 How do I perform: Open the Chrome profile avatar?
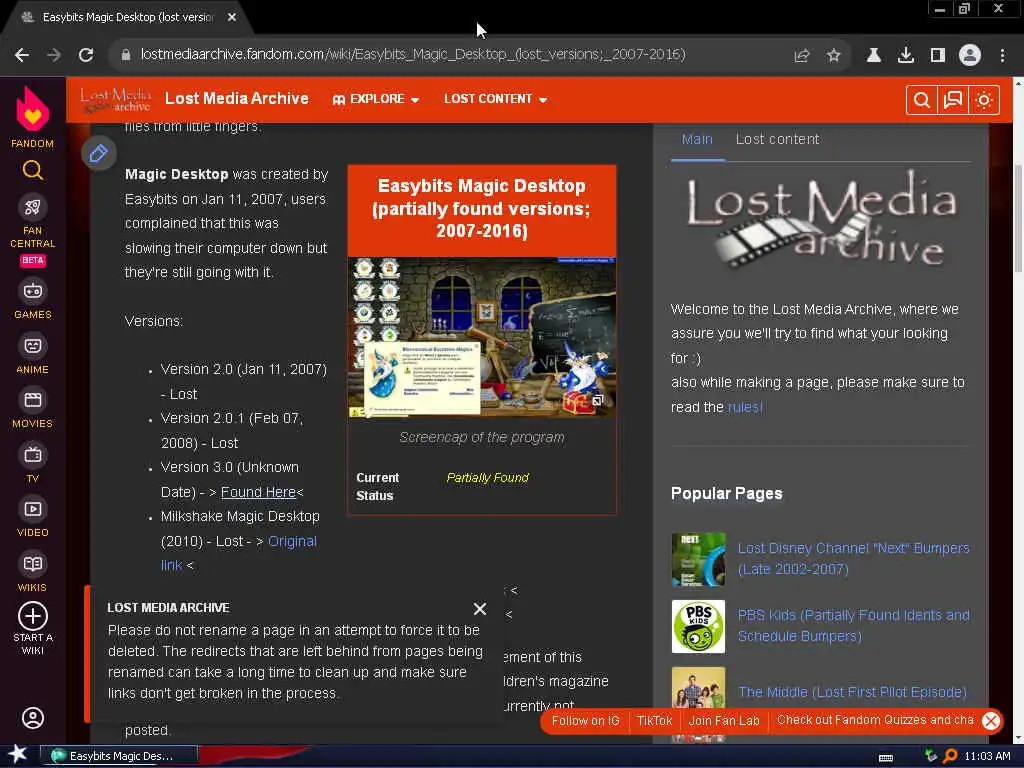click(x=970, y=55)
